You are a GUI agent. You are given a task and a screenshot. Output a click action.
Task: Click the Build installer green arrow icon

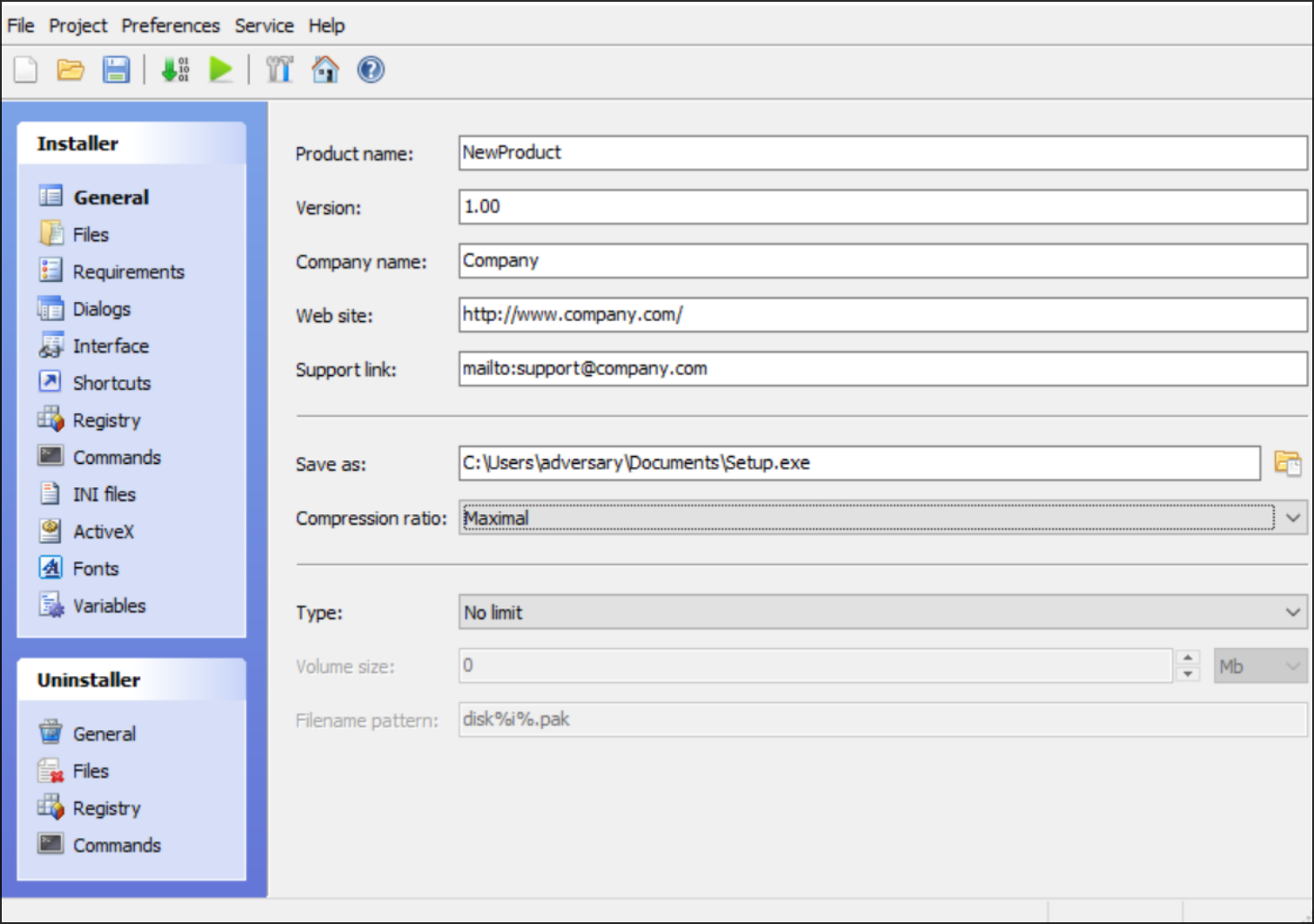(x=175, y=70)
